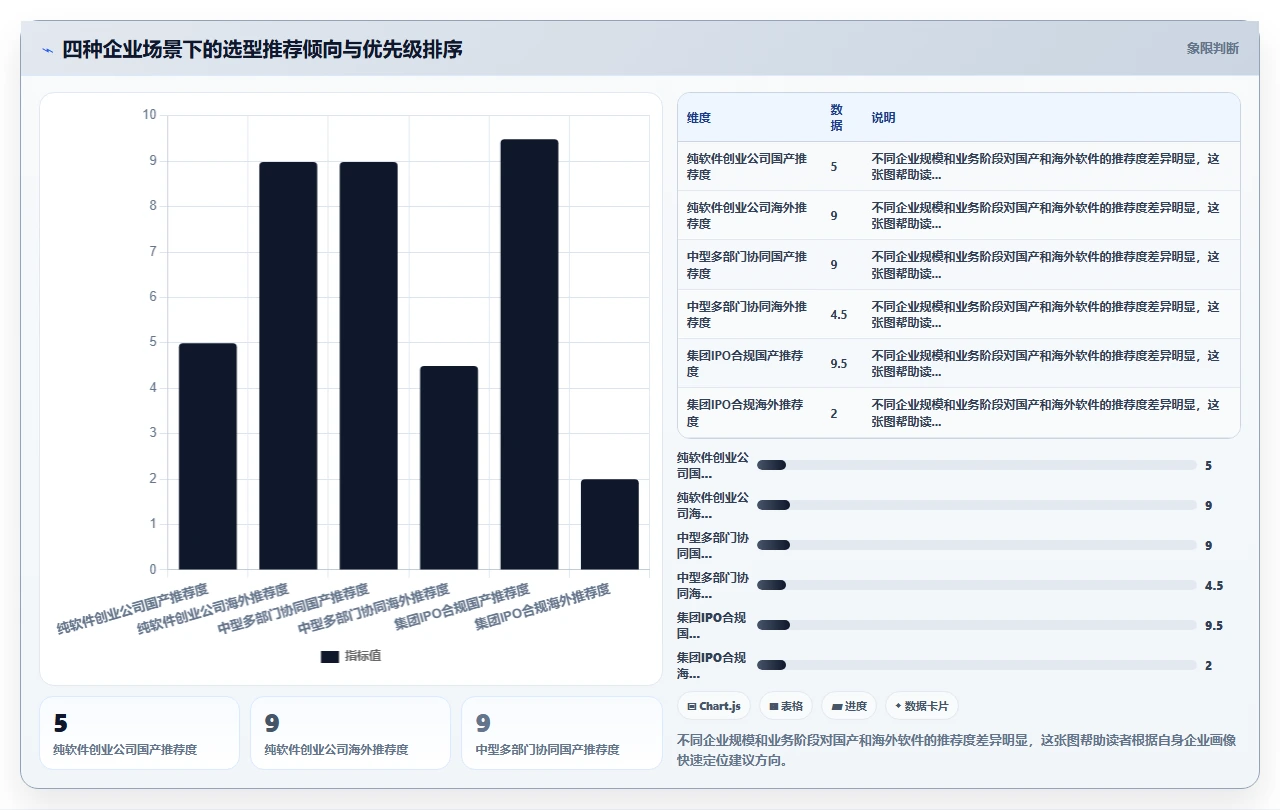The image size is (1280, 810).
Task: Click the 纯软件创业公司国产推荐度 chart bar
Action: tap(208, 457)
